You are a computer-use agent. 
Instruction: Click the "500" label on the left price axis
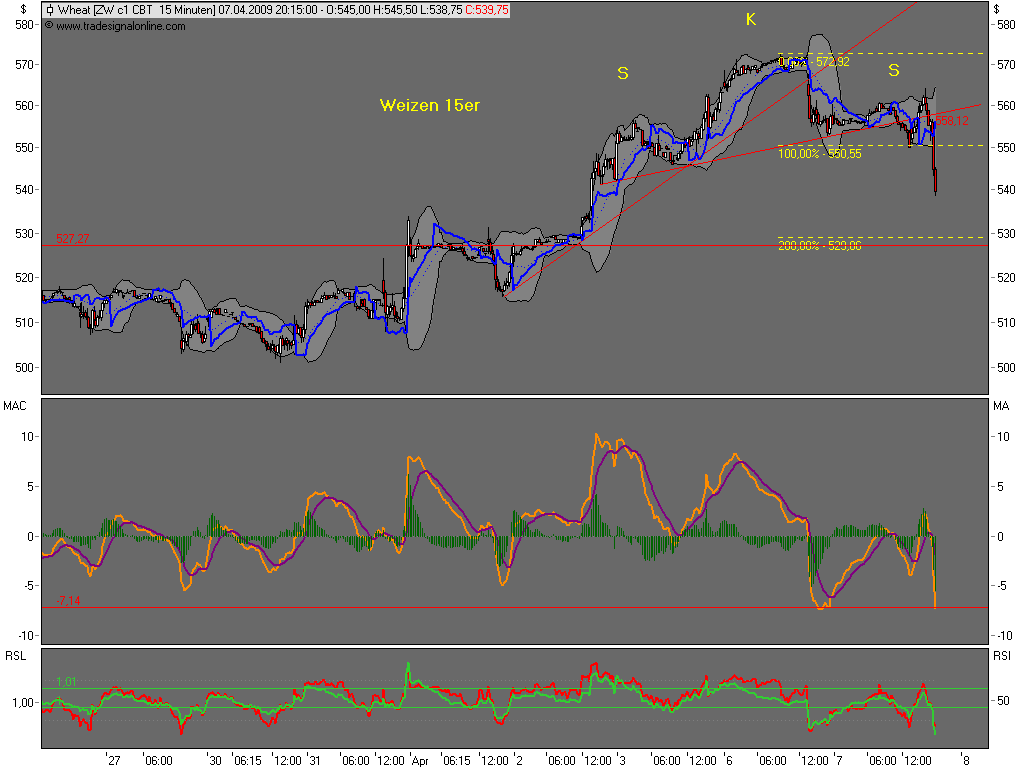(x=24, y=368)
